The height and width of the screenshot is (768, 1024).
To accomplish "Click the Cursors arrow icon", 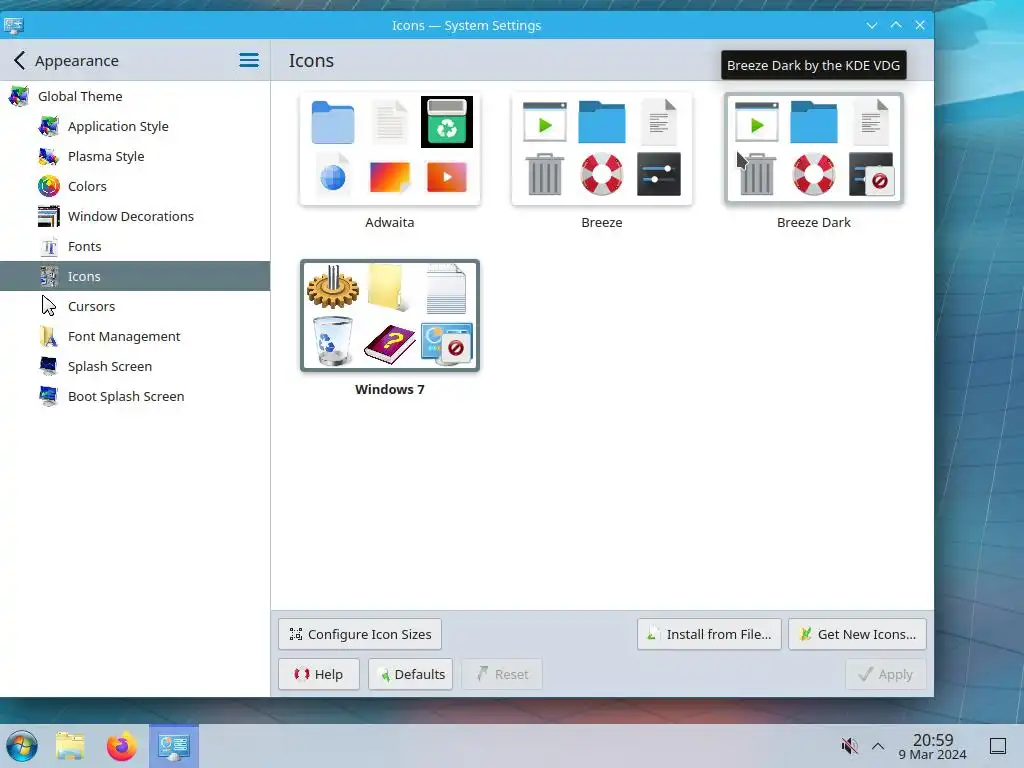I will tap(48, 306).
